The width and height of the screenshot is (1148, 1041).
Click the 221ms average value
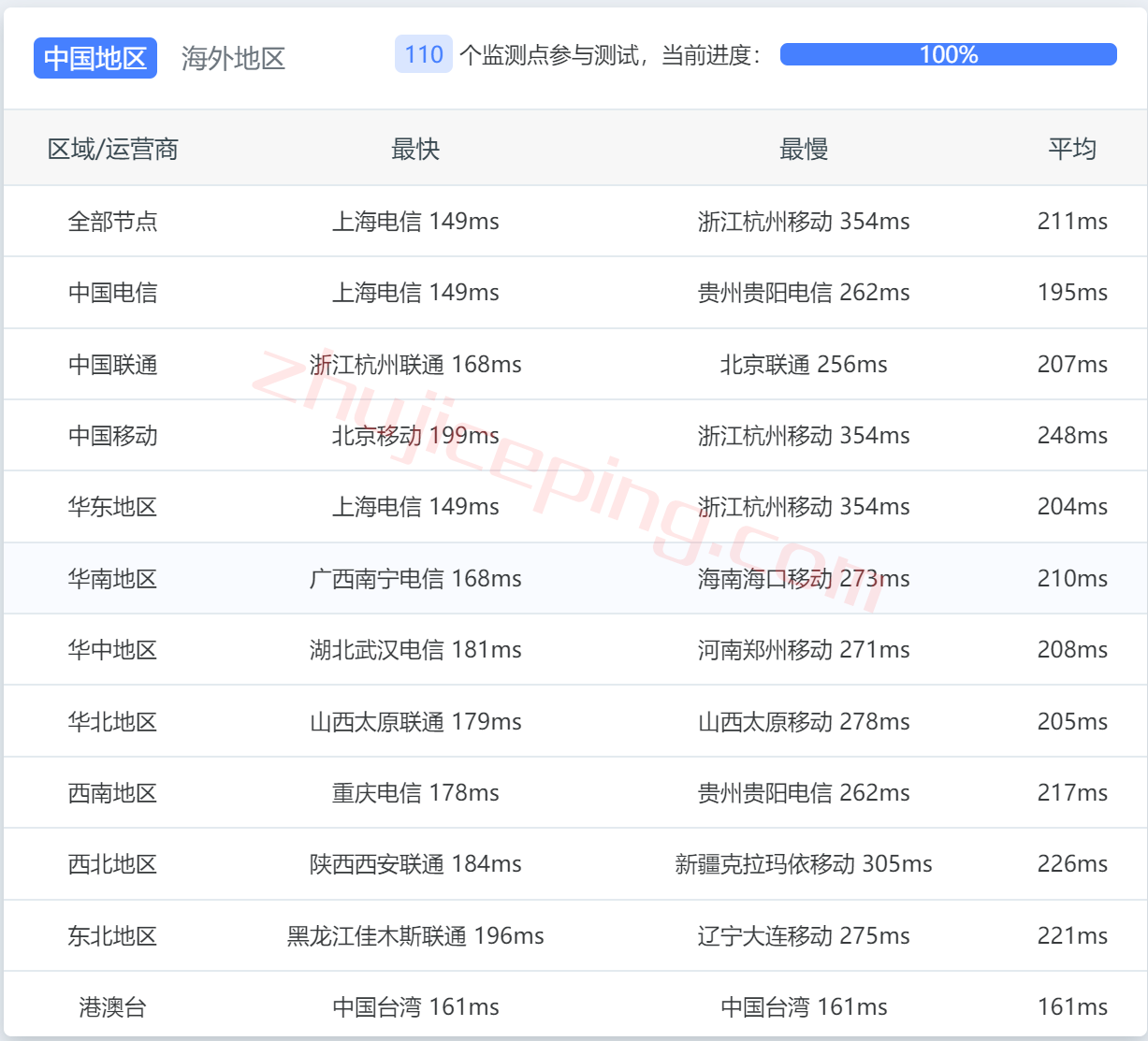coord(1072,936)
